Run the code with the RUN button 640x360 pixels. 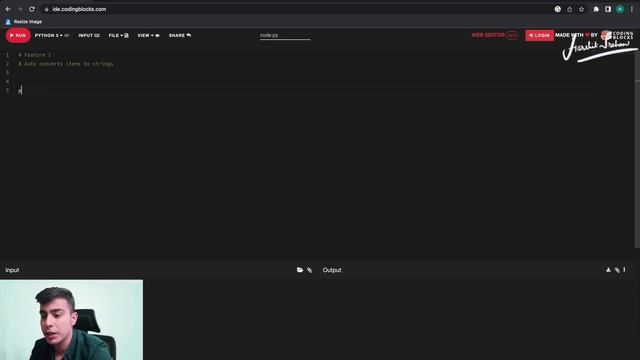tap(18, 36)
